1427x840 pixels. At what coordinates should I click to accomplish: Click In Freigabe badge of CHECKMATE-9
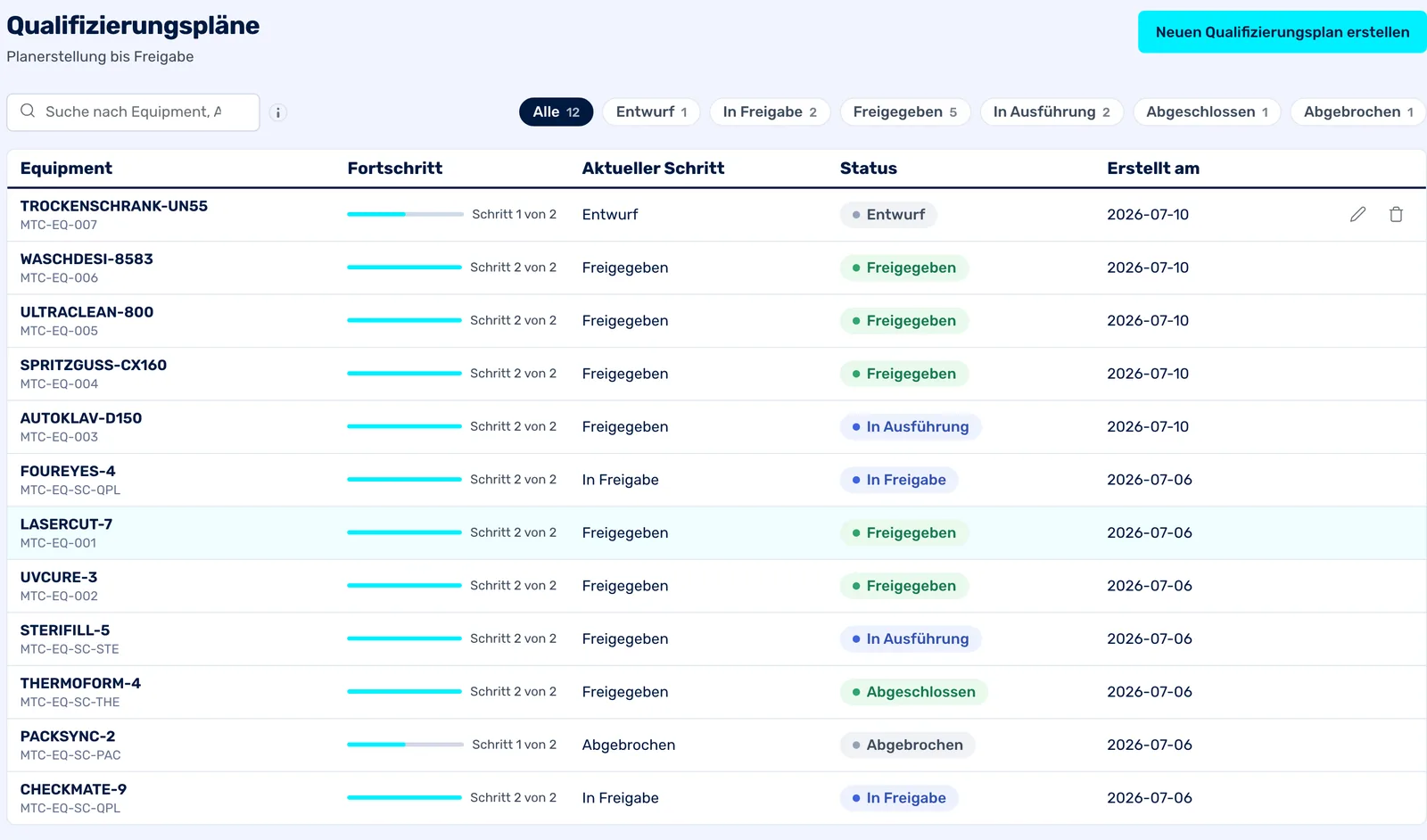(x=899, y=798)
